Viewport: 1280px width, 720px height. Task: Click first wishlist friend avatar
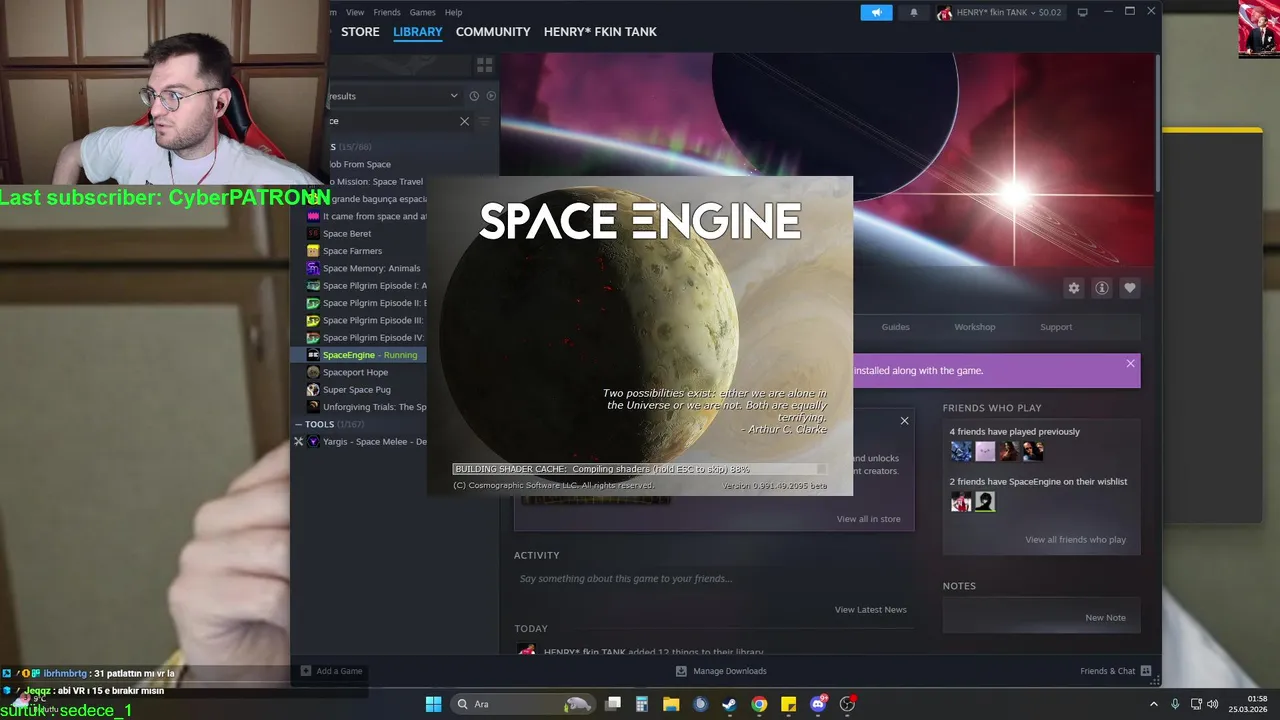pos(961,502)
